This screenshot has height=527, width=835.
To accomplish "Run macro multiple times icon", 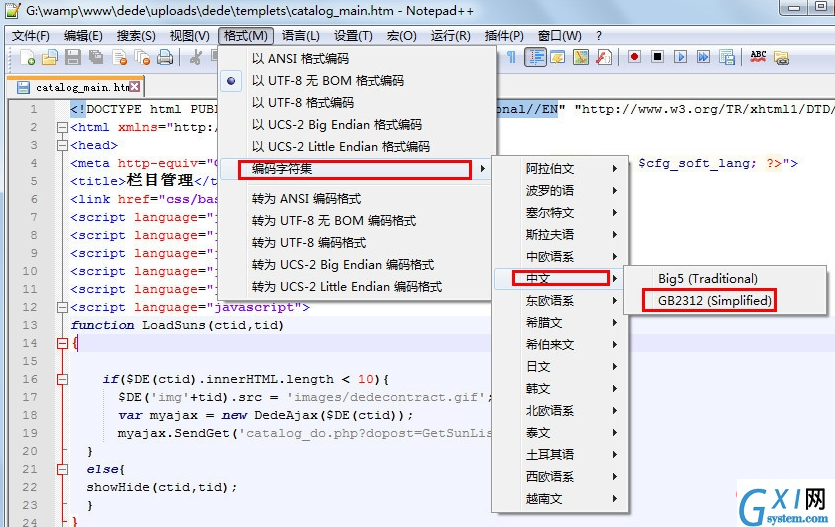I will [x=703, y=57].
